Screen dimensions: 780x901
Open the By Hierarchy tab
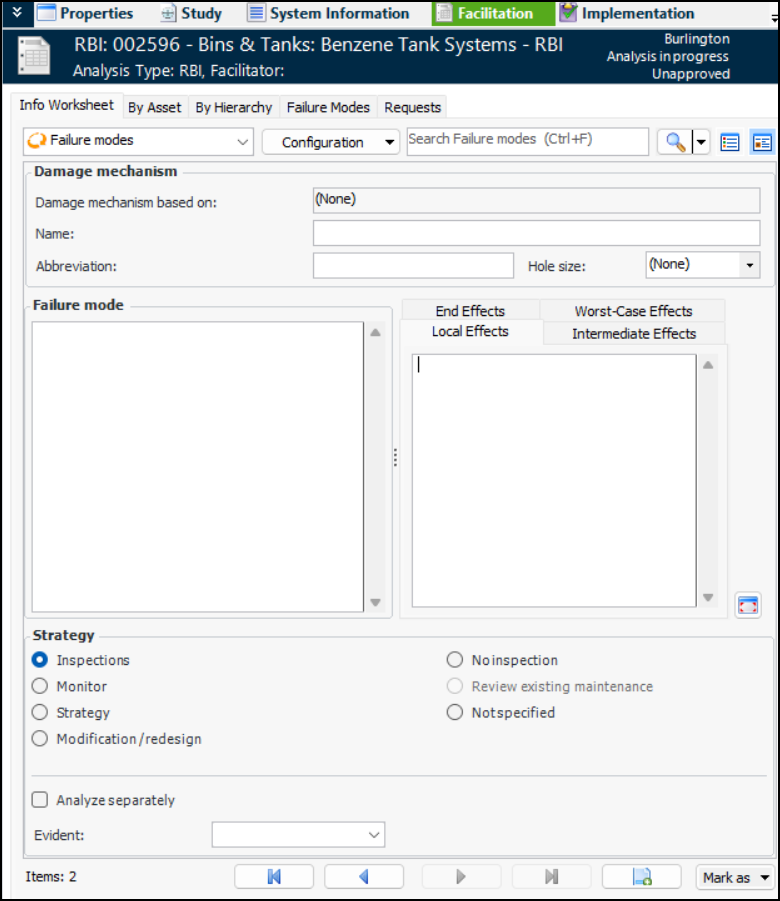(x=233, y=107)
